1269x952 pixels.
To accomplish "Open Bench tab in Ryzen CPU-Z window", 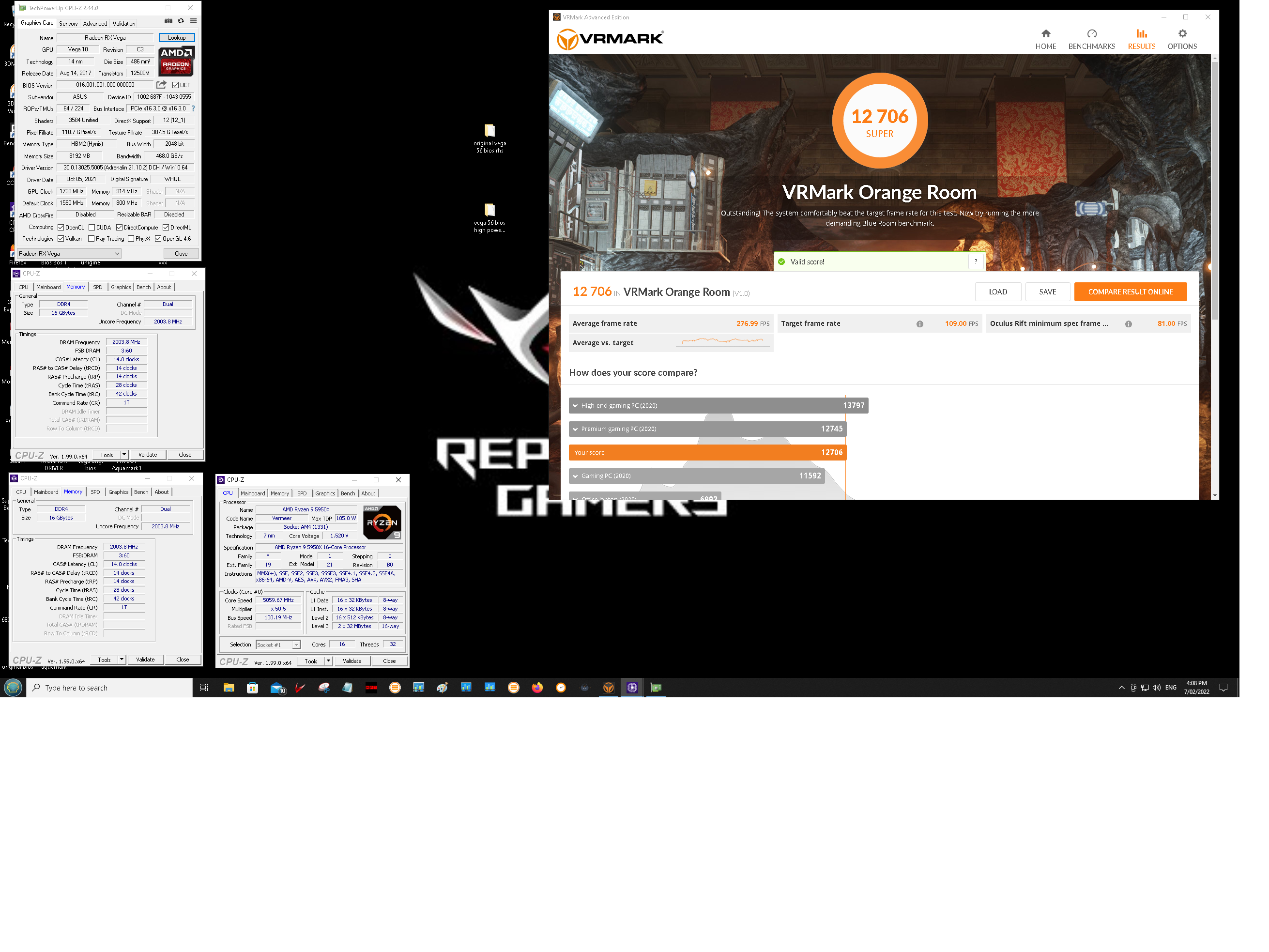I will 348,493.
